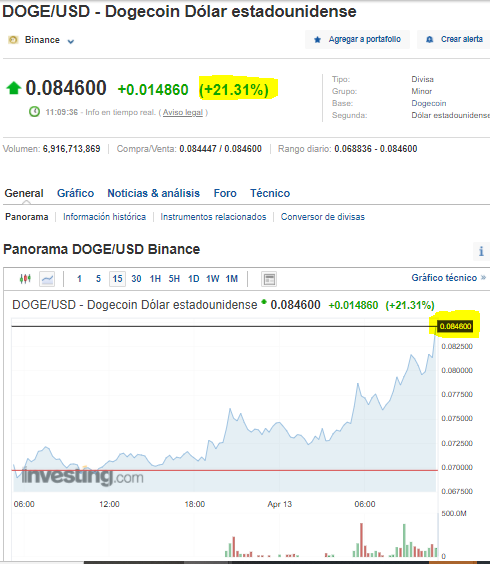
Task: Add pair via Agregar a portafolio button
Action: pyautogui.click(x=357, y=40)
